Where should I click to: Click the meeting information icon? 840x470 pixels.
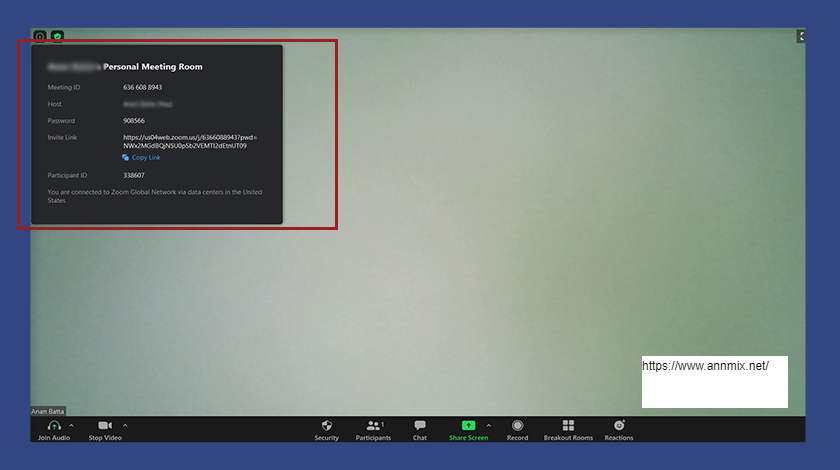40,36
